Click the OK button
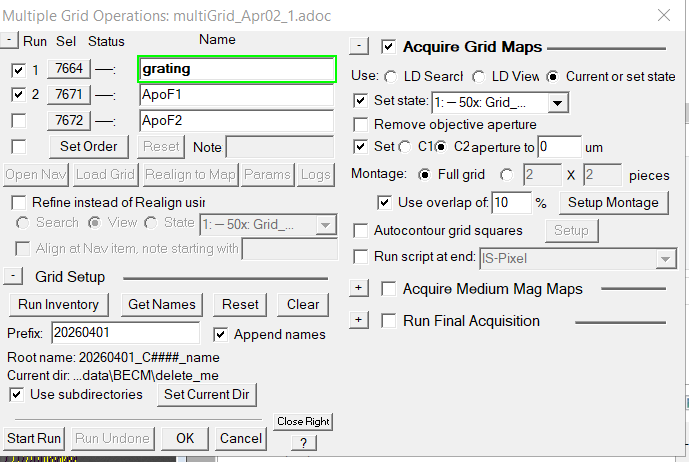The width and height of the screenshot is (689, 462). pyautogui.click(x=185, y=439)
